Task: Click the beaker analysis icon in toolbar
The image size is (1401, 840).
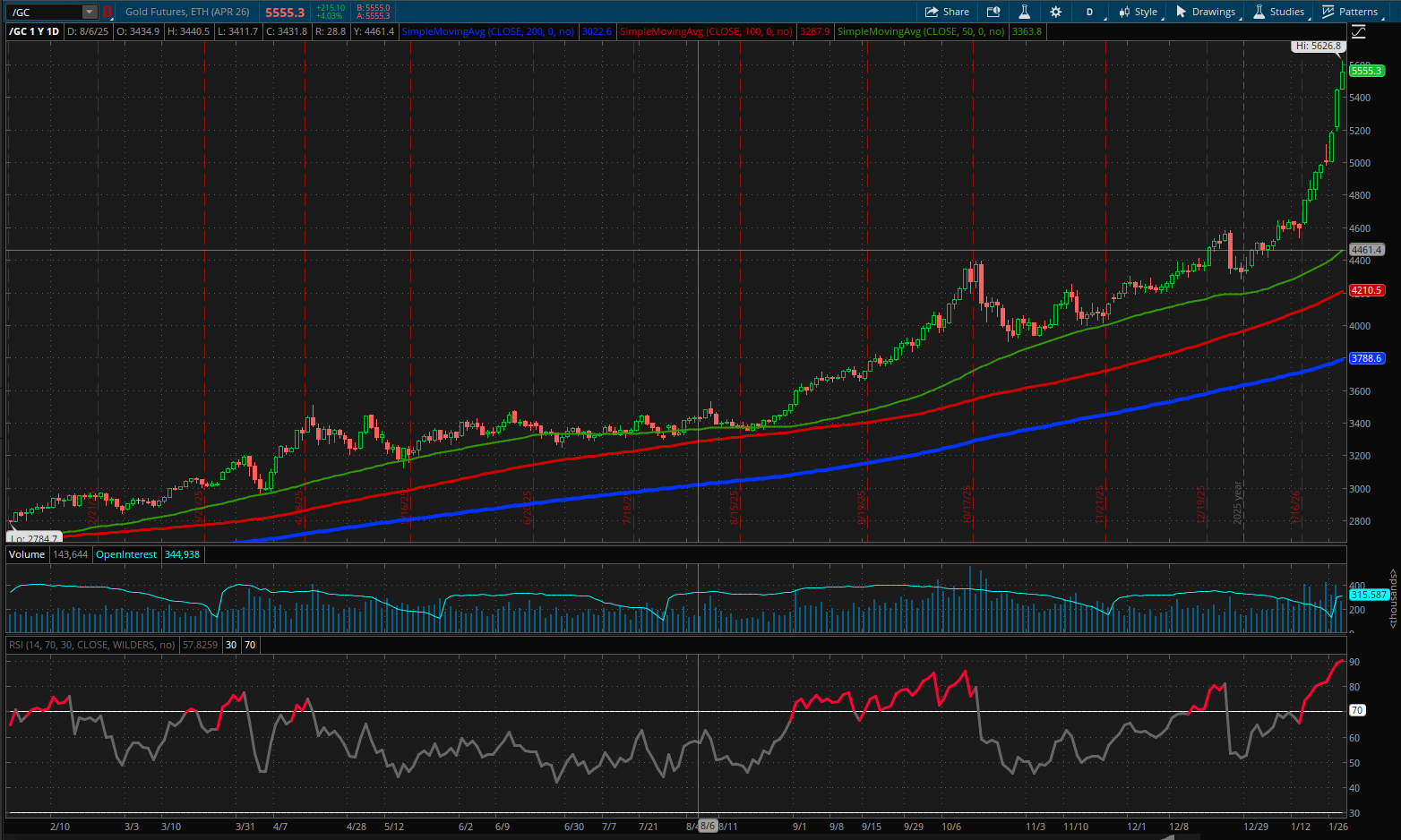Action: click(x=1026, y=12)
